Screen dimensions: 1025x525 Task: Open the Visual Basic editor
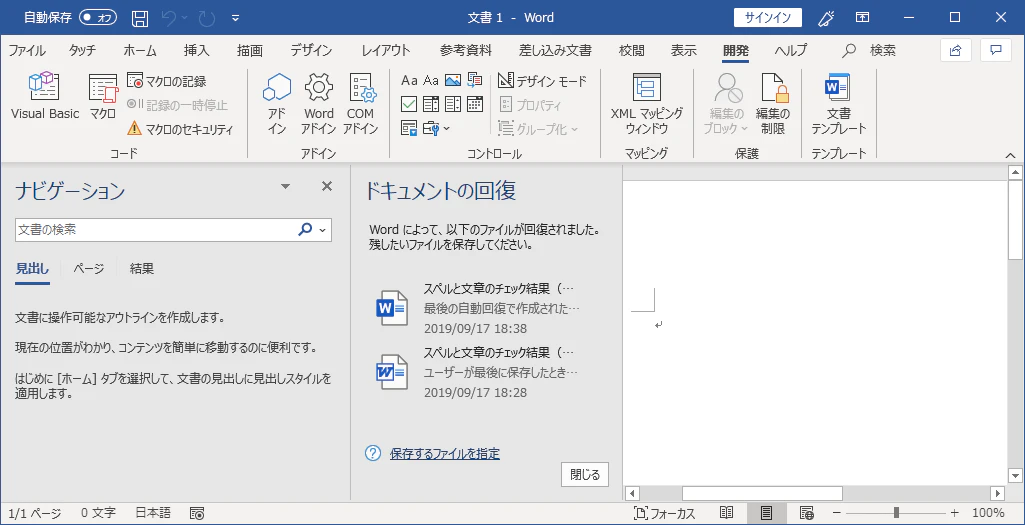tap(44, 96)
